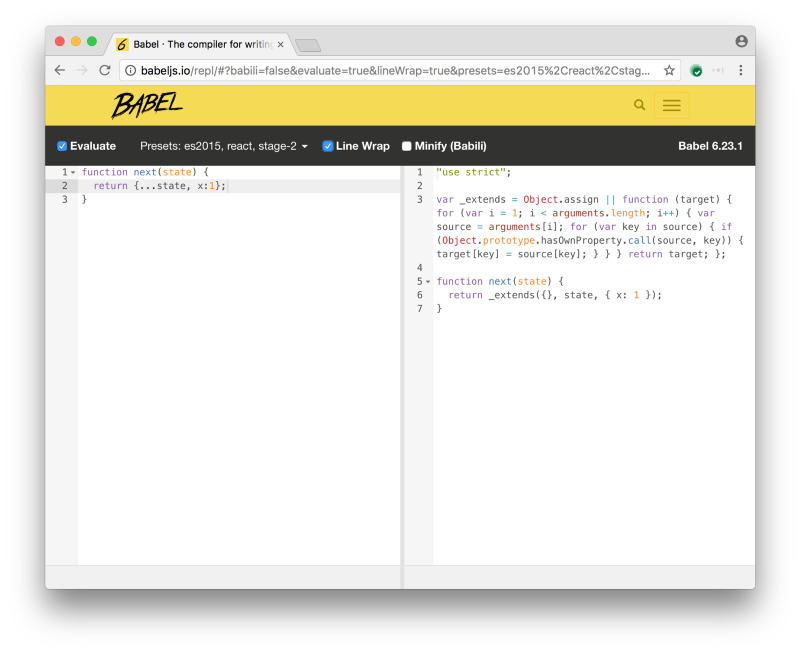800x653 pixels.
Task: Click line number 7 in output gutter
Action: click(419, 309)
